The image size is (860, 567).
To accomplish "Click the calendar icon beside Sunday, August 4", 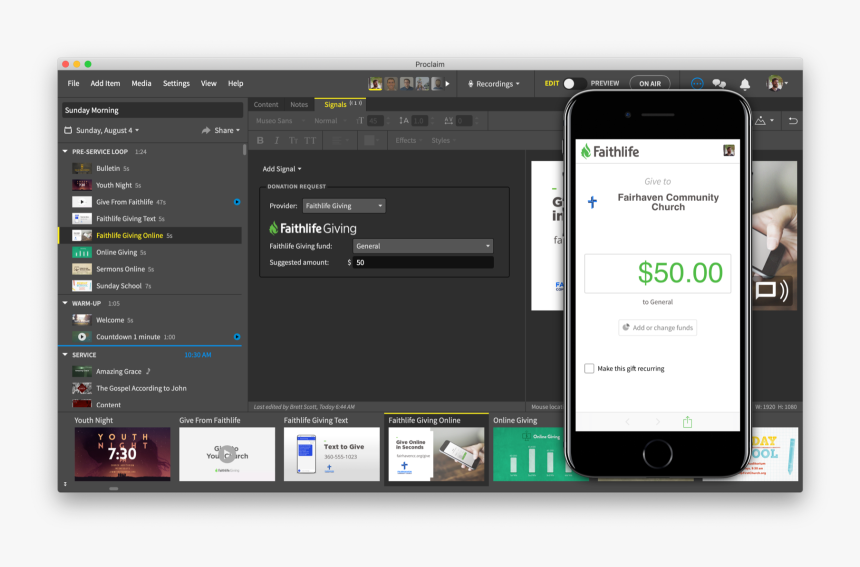I will pyautogui.click(x=68, y=131).
